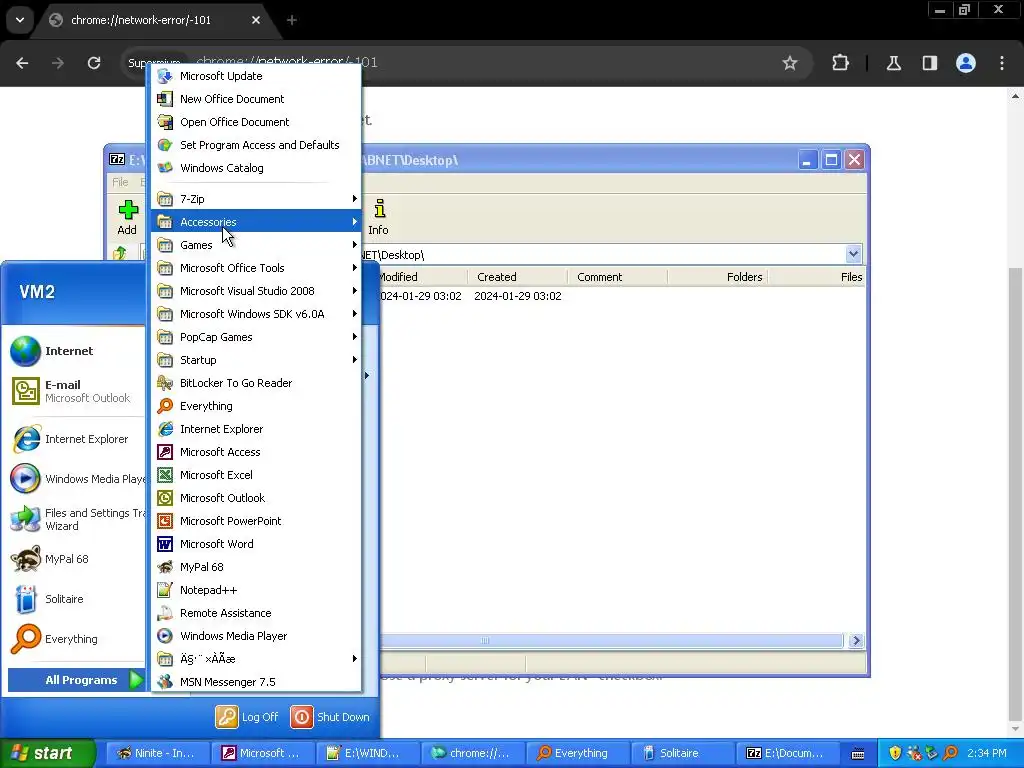Switch to Microsoft Access taskbar button
The image size is (1024, 768).
(263, 753)
